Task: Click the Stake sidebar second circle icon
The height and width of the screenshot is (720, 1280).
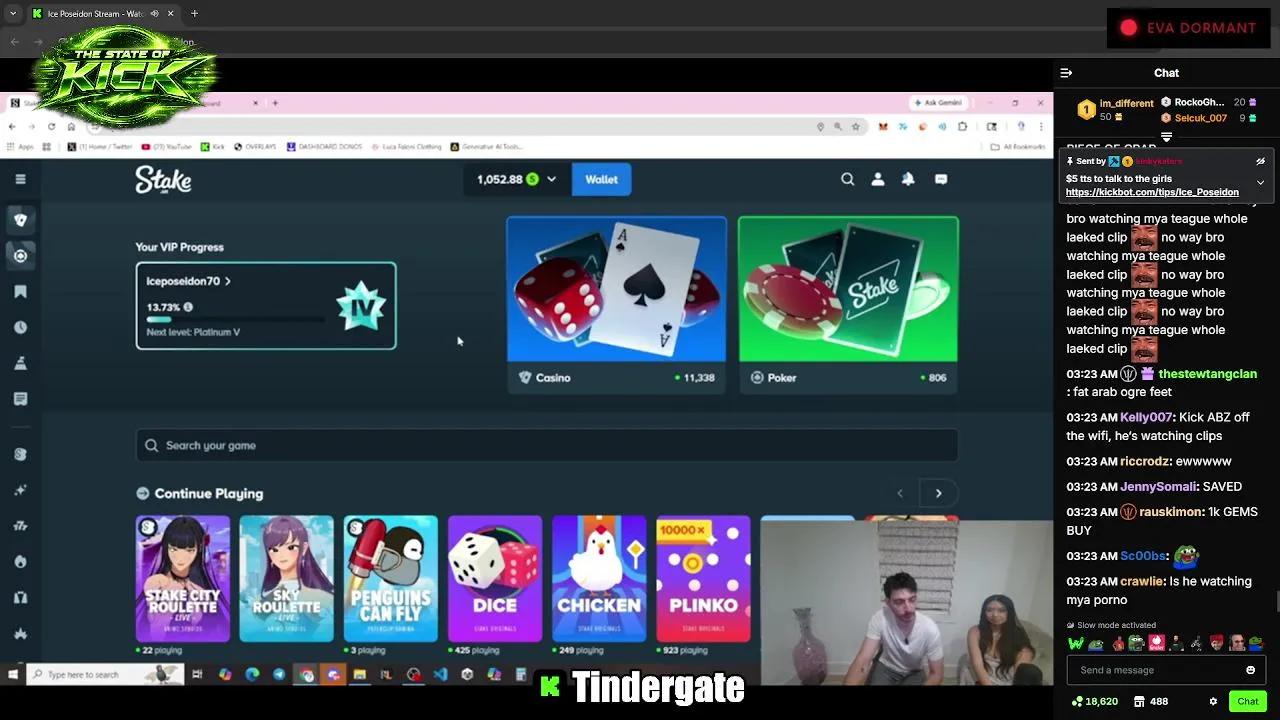Action: coord(20,256)
